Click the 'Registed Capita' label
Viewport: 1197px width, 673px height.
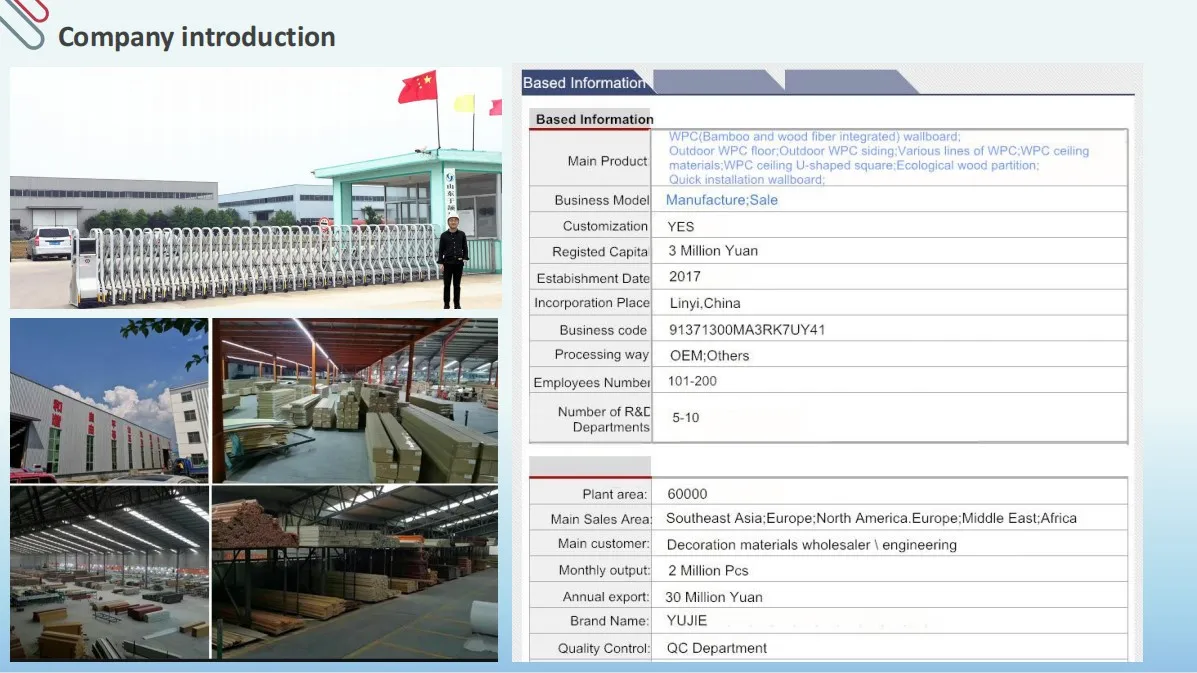pos(599,252)
